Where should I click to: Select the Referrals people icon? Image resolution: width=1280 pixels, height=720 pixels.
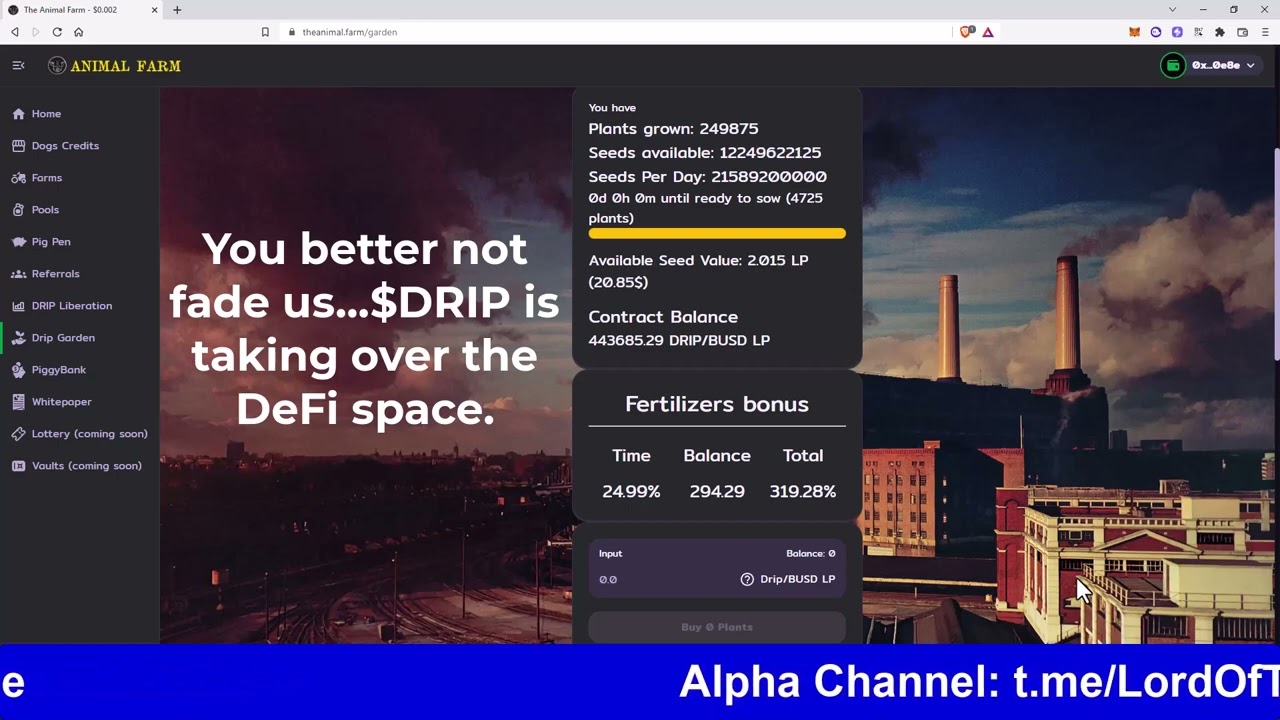[x=18, y=274]
